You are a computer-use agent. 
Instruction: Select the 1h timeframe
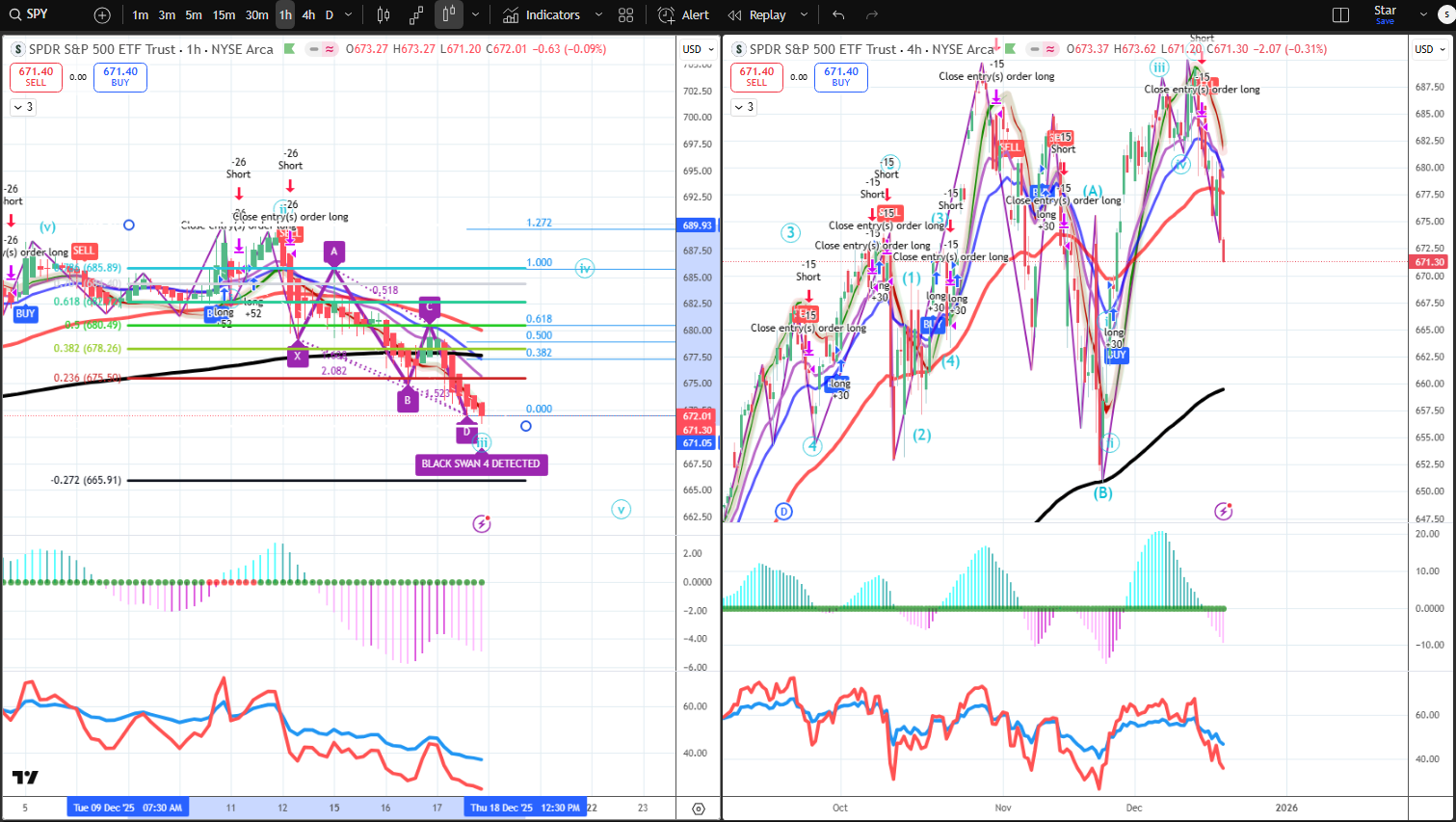[x=285, y=15]
